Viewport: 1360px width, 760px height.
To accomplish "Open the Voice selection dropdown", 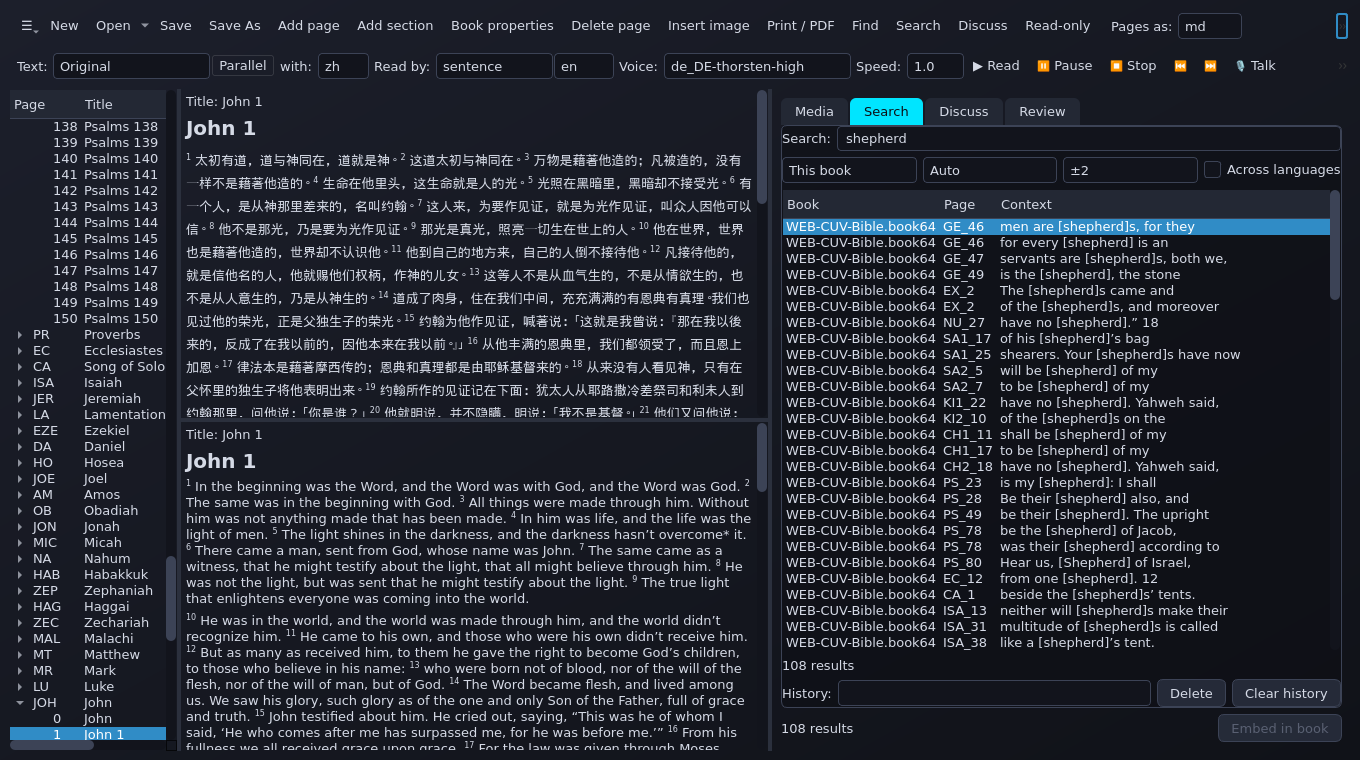I will click(x=757, y=66).
